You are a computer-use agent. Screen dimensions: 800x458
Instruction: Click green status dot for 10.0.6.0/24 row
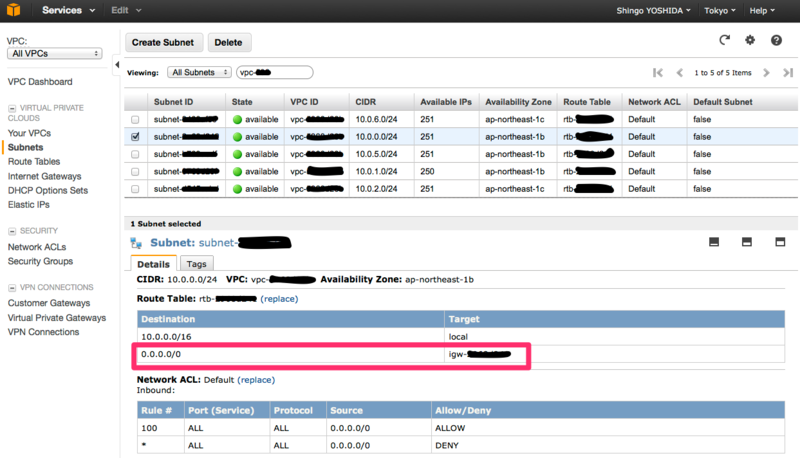pyautogui.click(x=237, y=120)
